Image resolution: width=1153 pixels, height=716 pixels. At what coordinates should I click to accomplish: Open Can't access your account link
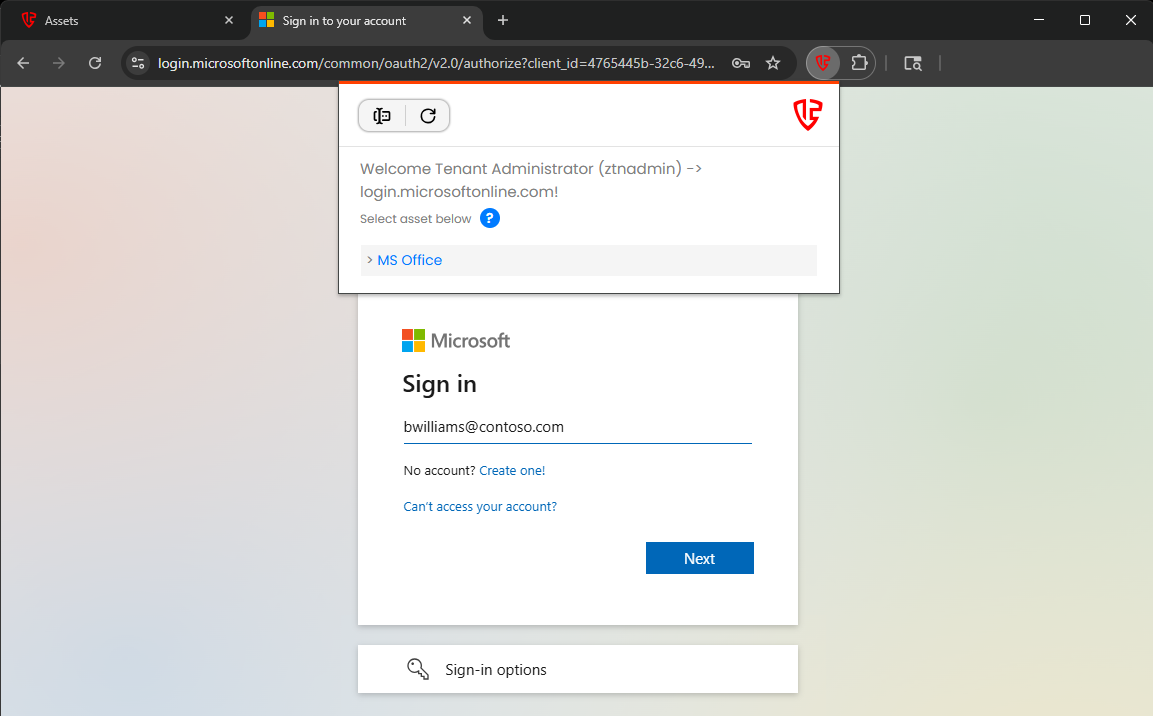480,507
